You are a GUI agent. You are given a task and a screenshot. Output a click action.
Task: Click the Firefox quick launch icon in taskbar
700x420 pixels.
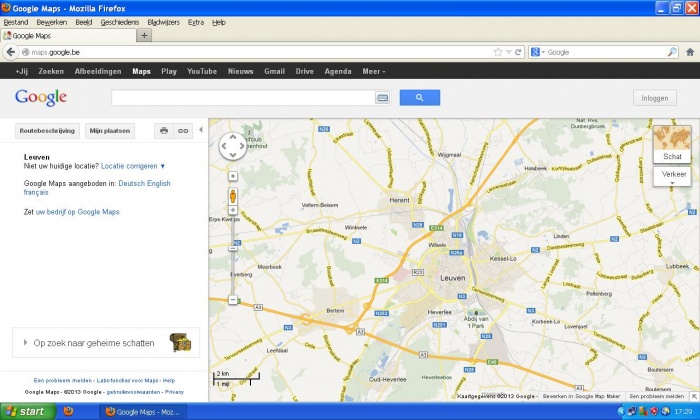click(68, 411)
